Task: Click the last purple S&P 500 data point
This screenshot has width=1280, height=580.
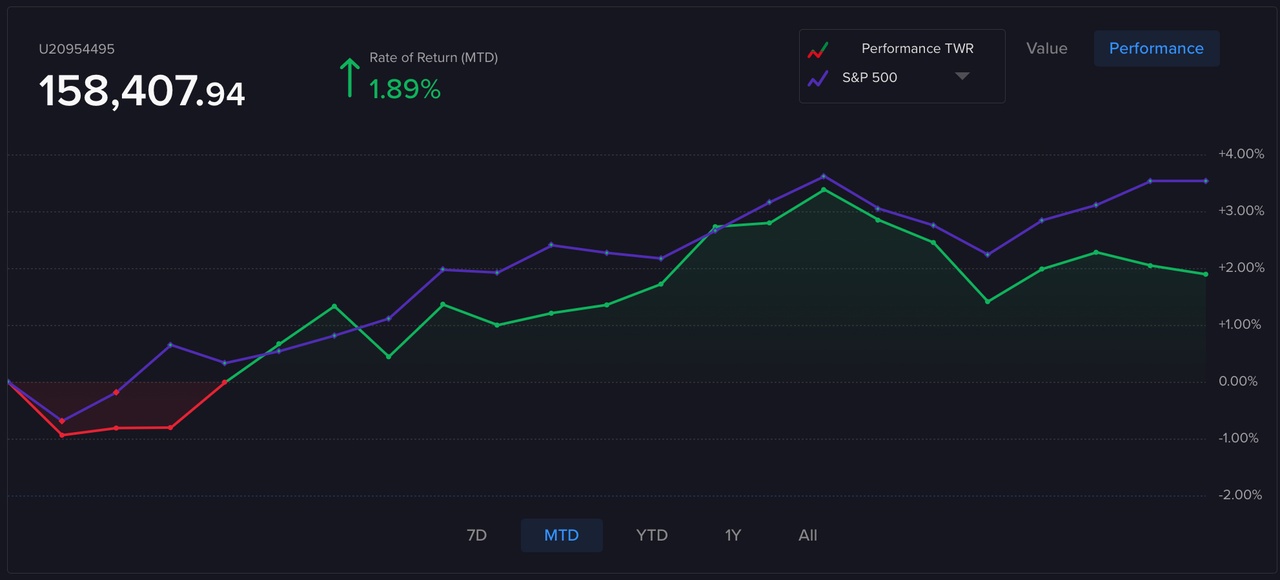Action: 1205,181
